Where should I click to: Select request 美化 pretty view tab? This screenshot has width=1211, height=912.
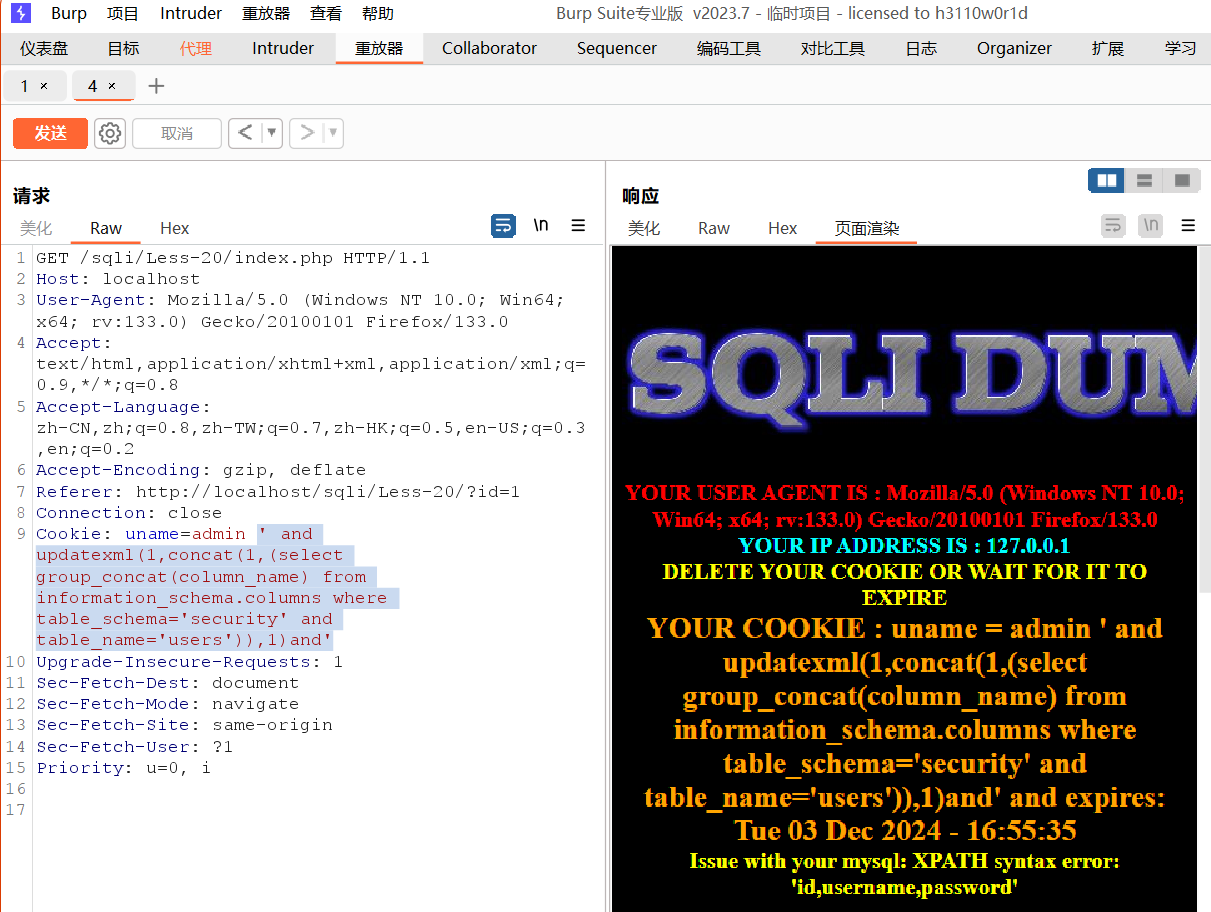[x=36, y=228]
